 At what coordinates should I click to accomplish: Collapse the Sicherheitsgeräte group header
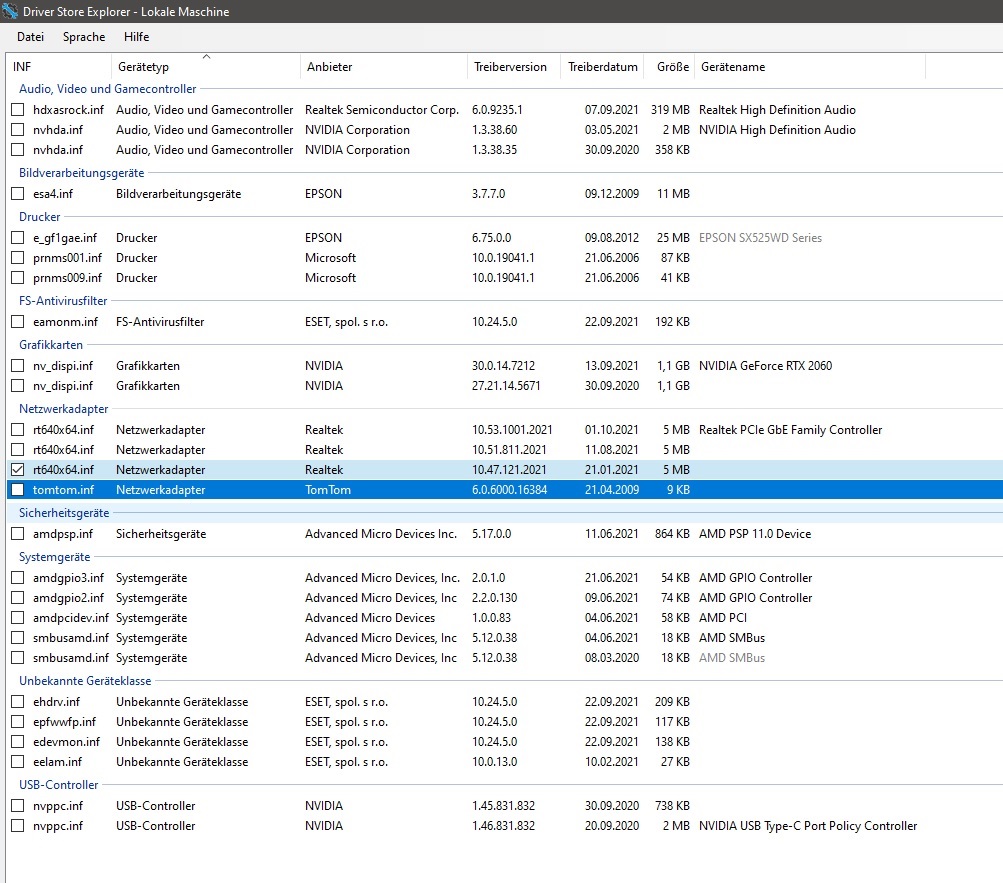point(64,513)
